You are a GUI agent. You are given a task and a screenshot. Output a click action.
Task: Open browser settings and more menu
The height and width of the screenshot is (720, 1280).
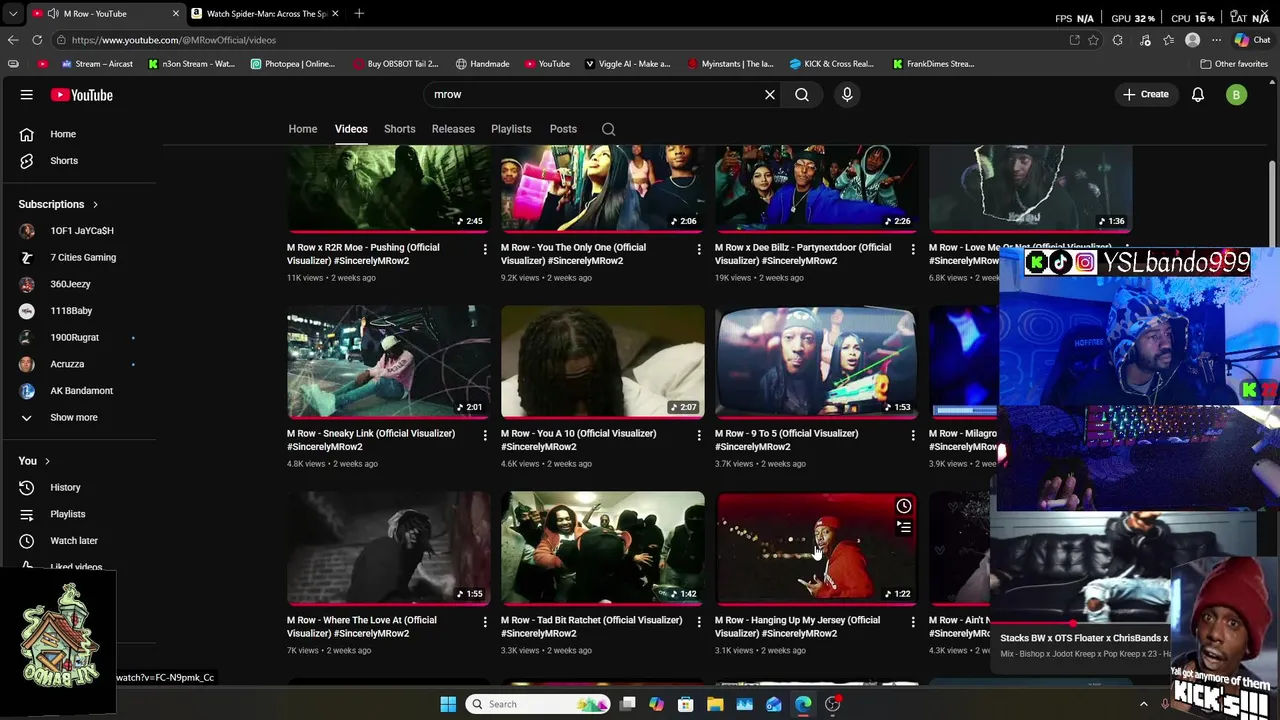1216,40
